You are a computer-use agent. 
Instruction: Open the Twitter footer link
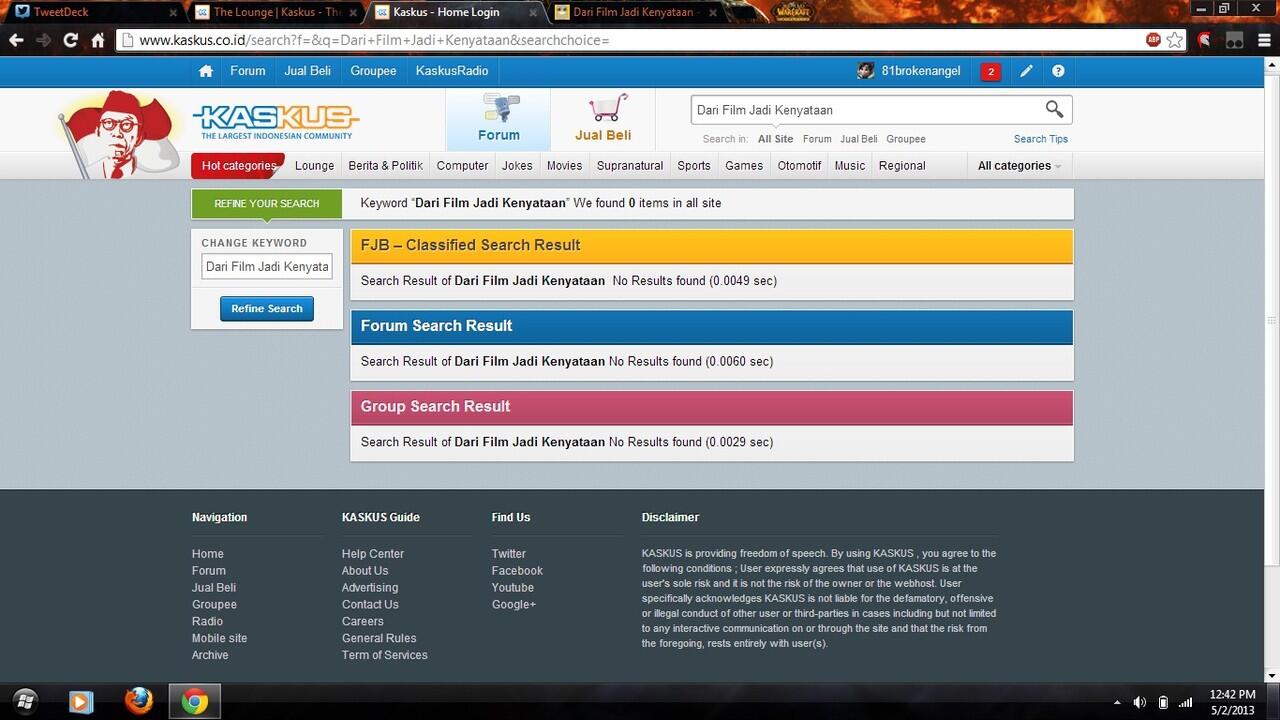pyautogui.click(x=508, y=554)
